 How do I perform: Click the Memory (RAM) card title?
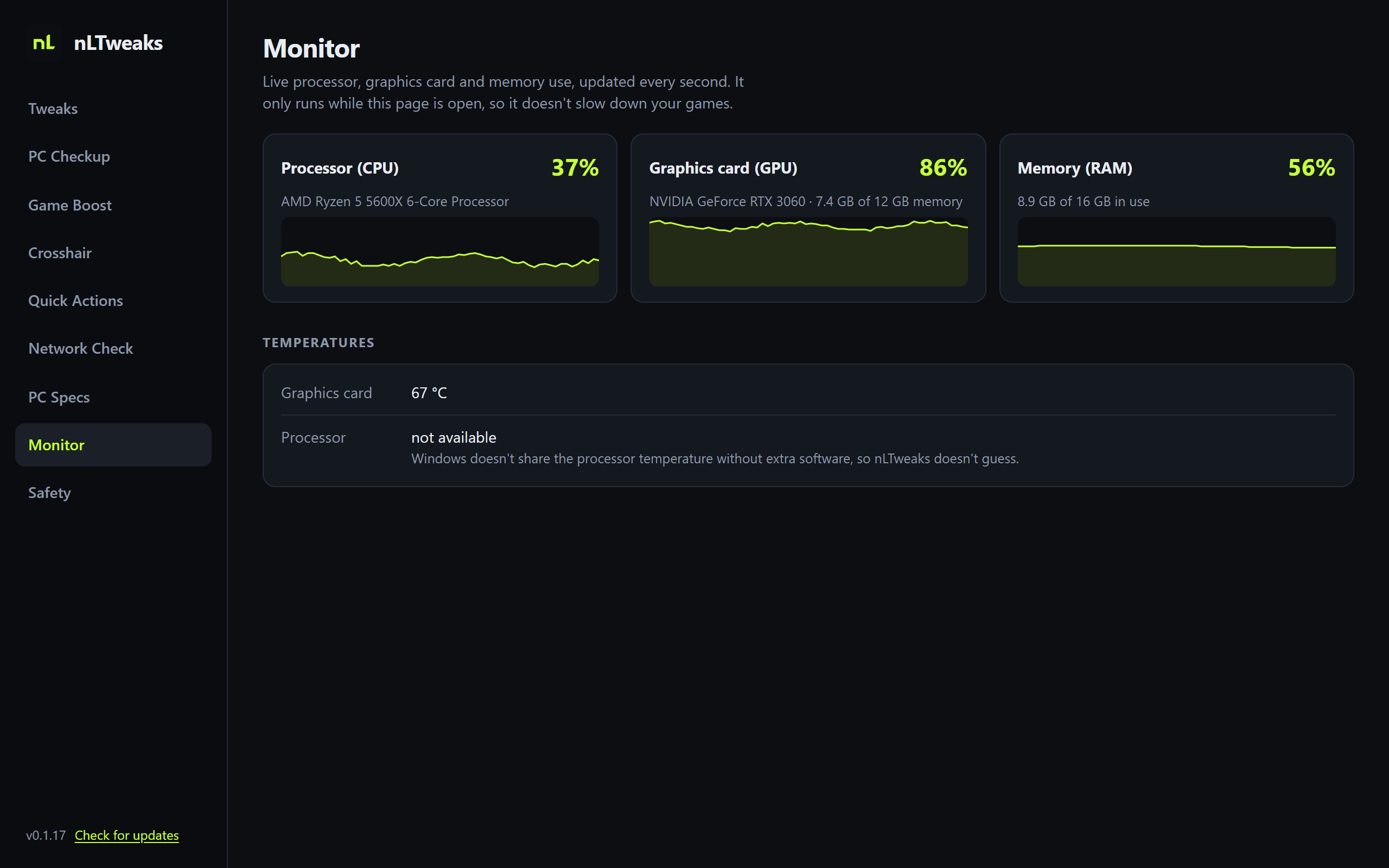pyautogui.click(x=1075, y=168)
